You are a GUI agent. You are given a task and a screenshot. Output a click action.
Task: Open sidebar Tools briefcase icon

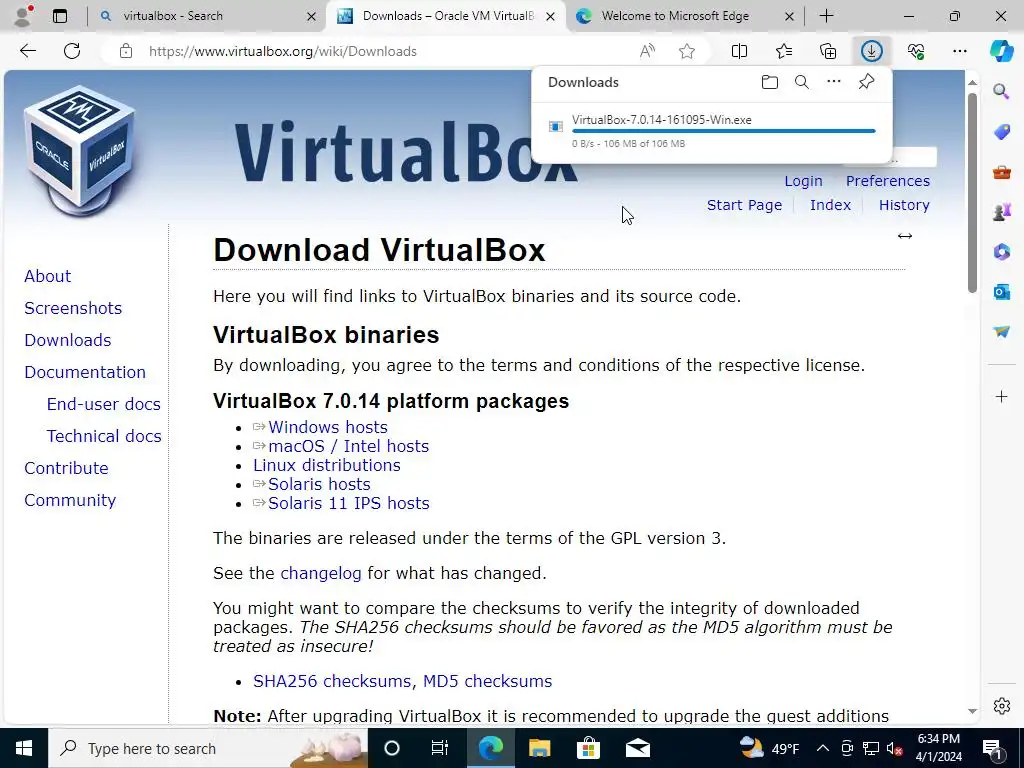pos(1002,172)
